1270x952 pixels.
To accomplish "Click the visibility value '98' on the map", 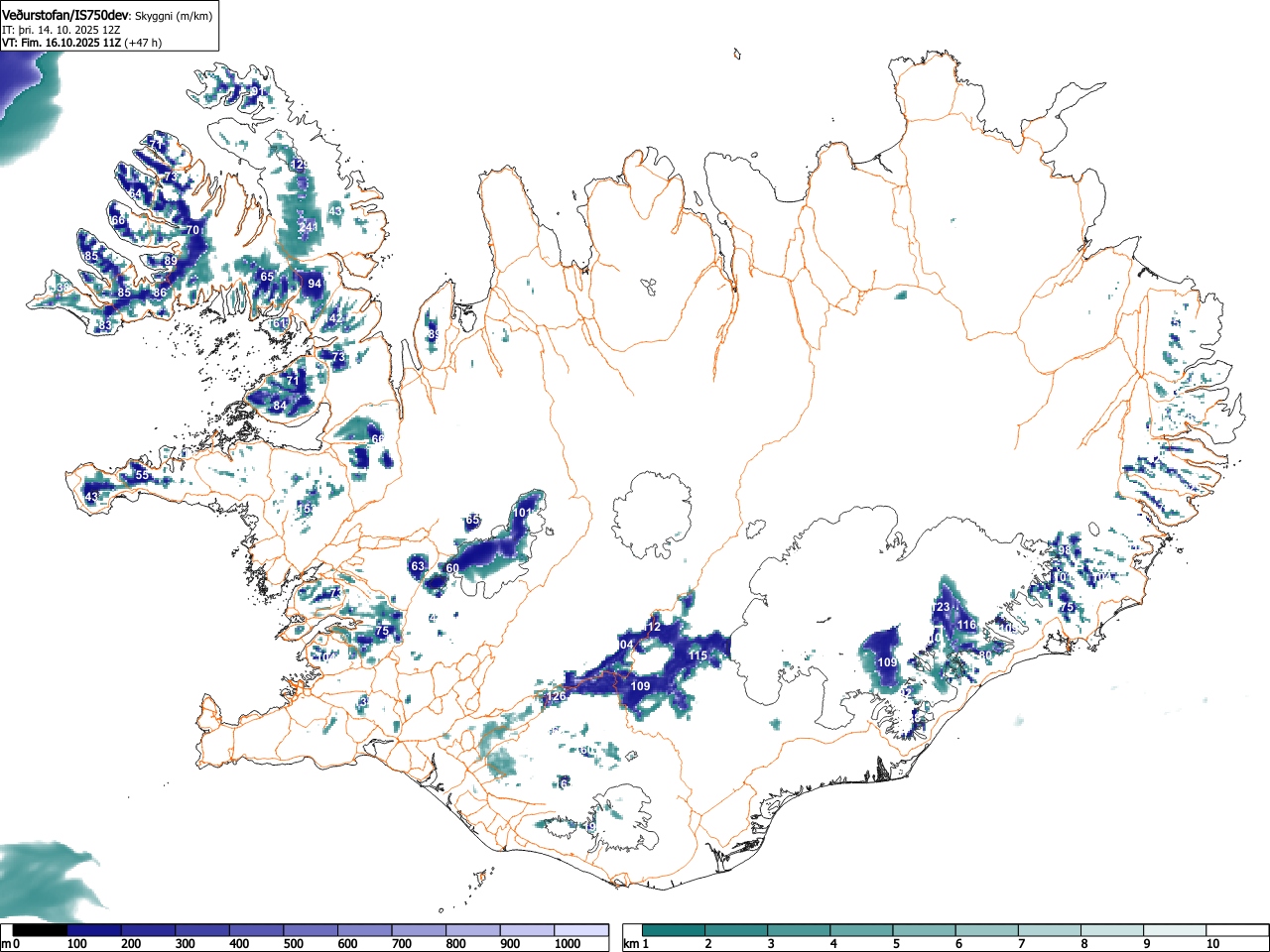I will tap(1065, 550).
